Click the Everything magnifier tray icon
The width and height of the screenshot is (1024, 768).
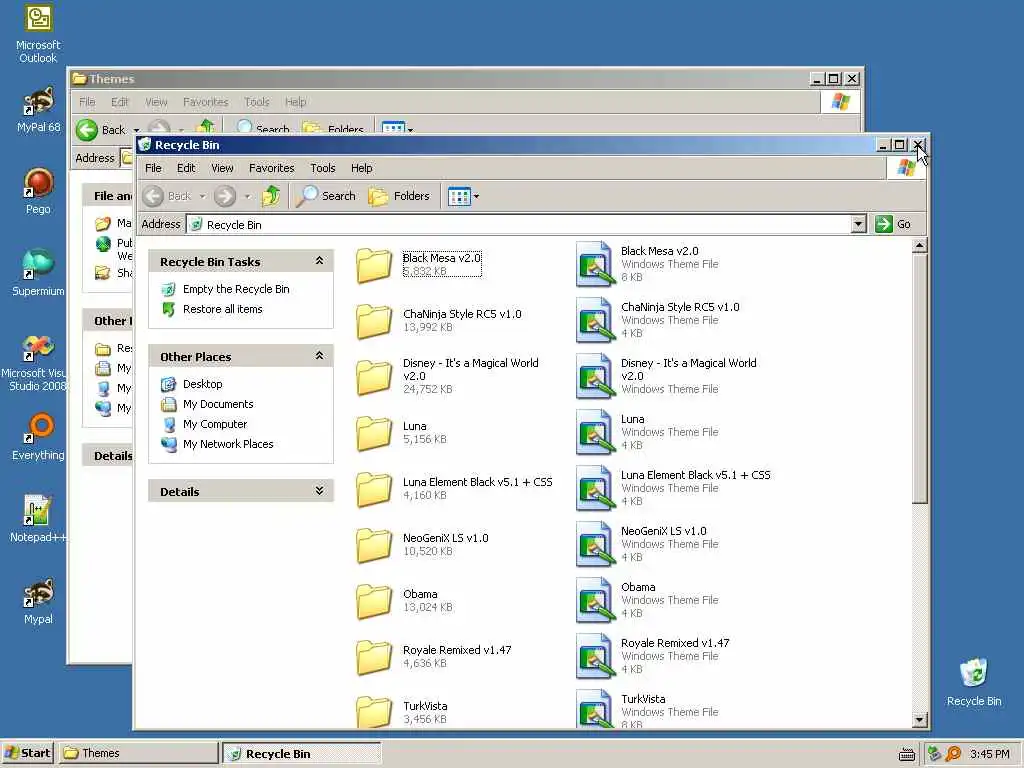(953, 754)
